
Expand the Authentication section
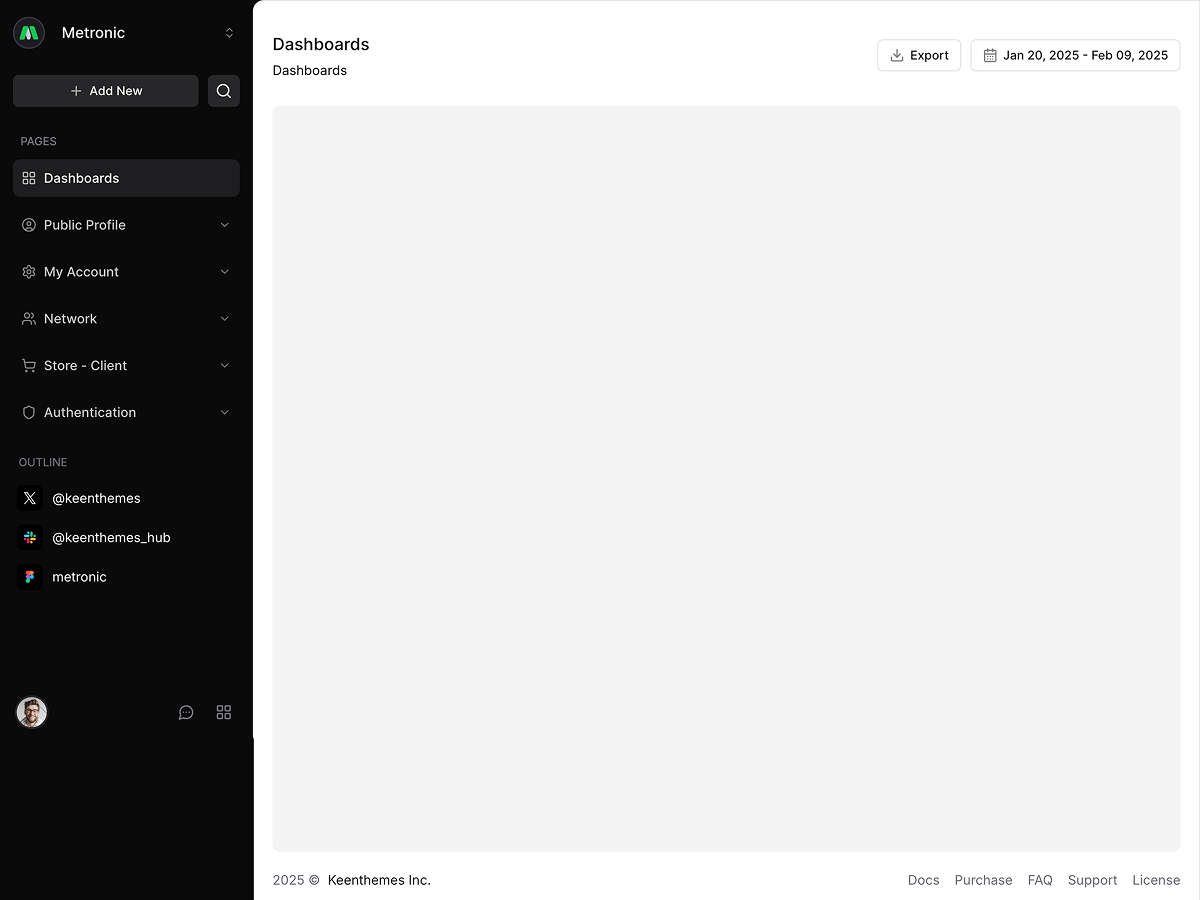(126, 412)
